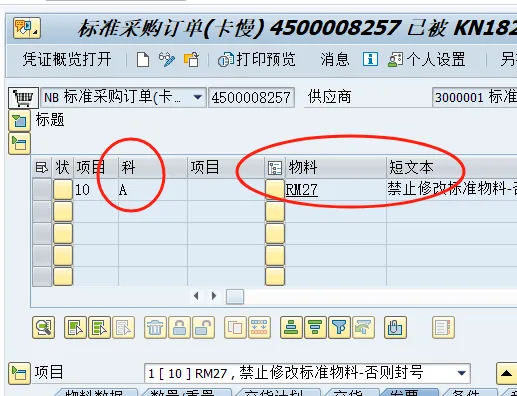This screenshot has width=517, height=396.
Task: Switch to the 发票 tab
Action: (409, 392)
